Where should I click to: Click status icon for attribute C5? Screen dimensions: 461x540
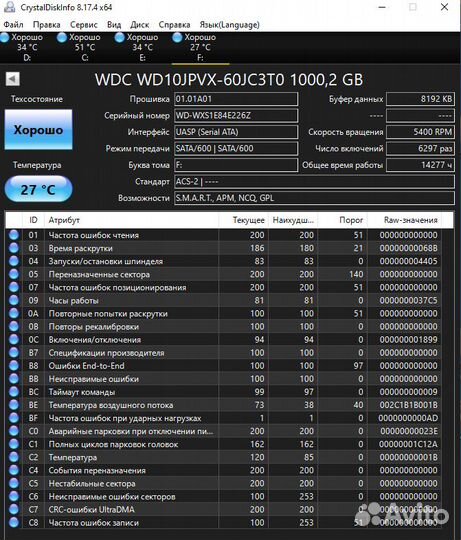pyautogui.click(x=14, y=483)
